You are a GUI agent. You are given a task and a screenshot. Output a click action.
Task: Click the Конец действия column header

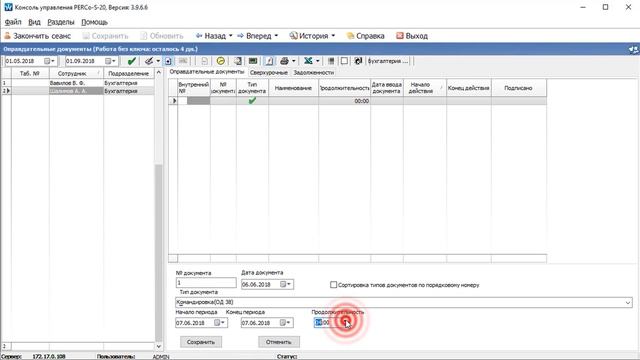pyautogui.click(x=469, y=88)
